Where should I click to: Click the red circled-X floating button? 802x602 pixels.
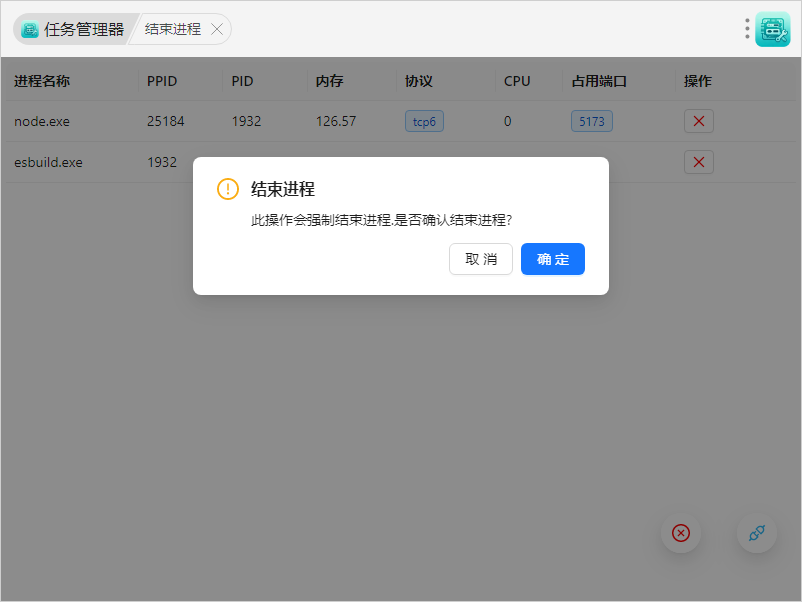[x=681, y=533]
